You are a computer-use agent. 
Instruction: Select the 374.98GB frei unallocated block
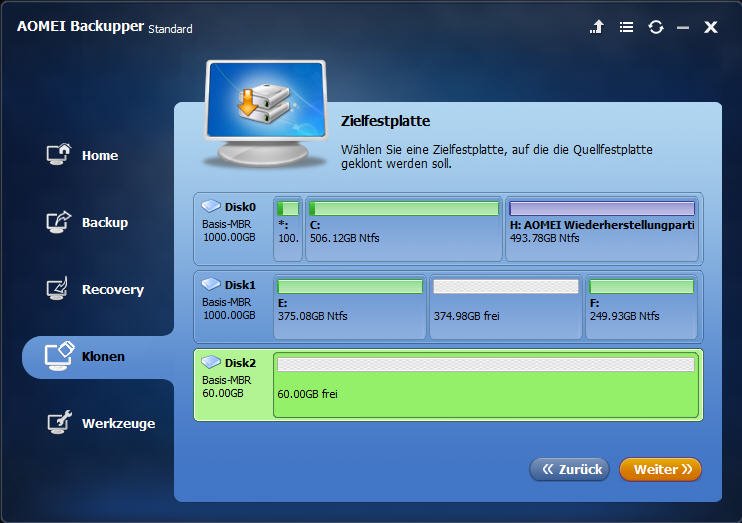coord(505,307)
